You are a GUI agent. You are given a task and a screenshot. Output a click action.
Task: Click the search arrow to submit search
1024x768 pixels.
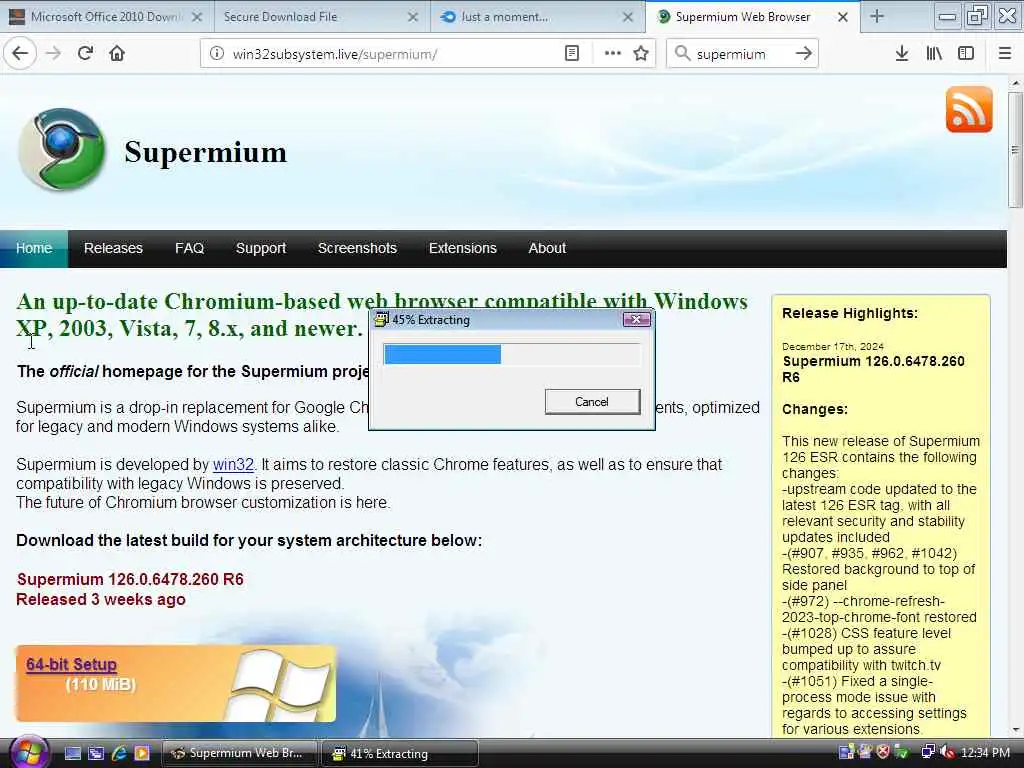tap(804, 54)
